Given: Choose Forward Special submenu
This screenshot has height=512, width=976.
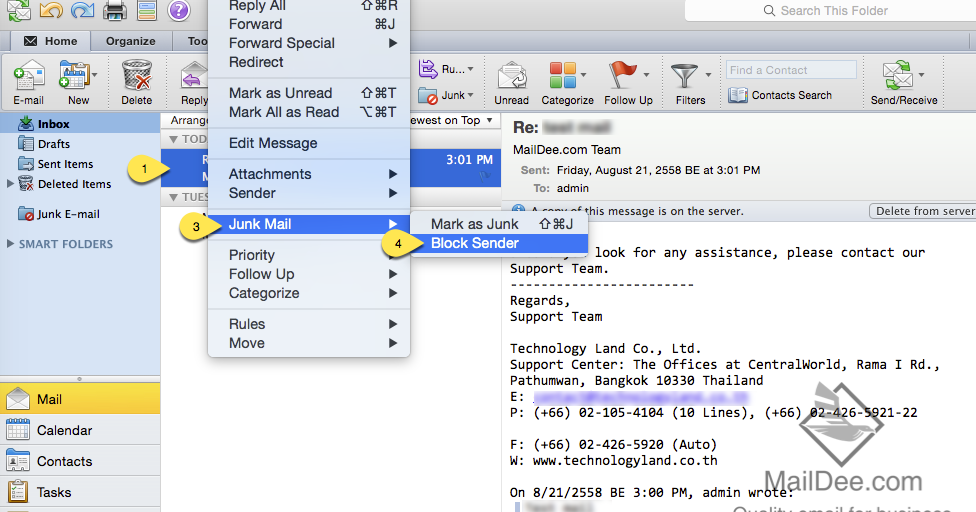Looking at the screenshot, I should [x=309, y=43].
